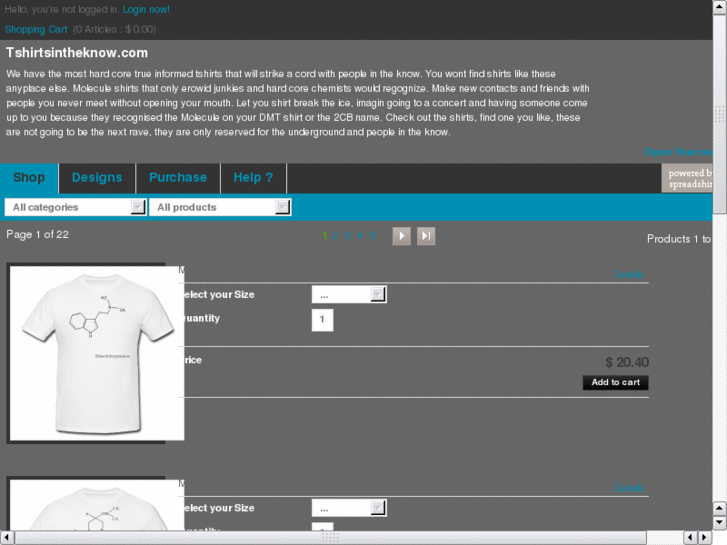Open the All products dropdown
The height and width of the screenshot is (545, 727).
(x=220, y=207)
